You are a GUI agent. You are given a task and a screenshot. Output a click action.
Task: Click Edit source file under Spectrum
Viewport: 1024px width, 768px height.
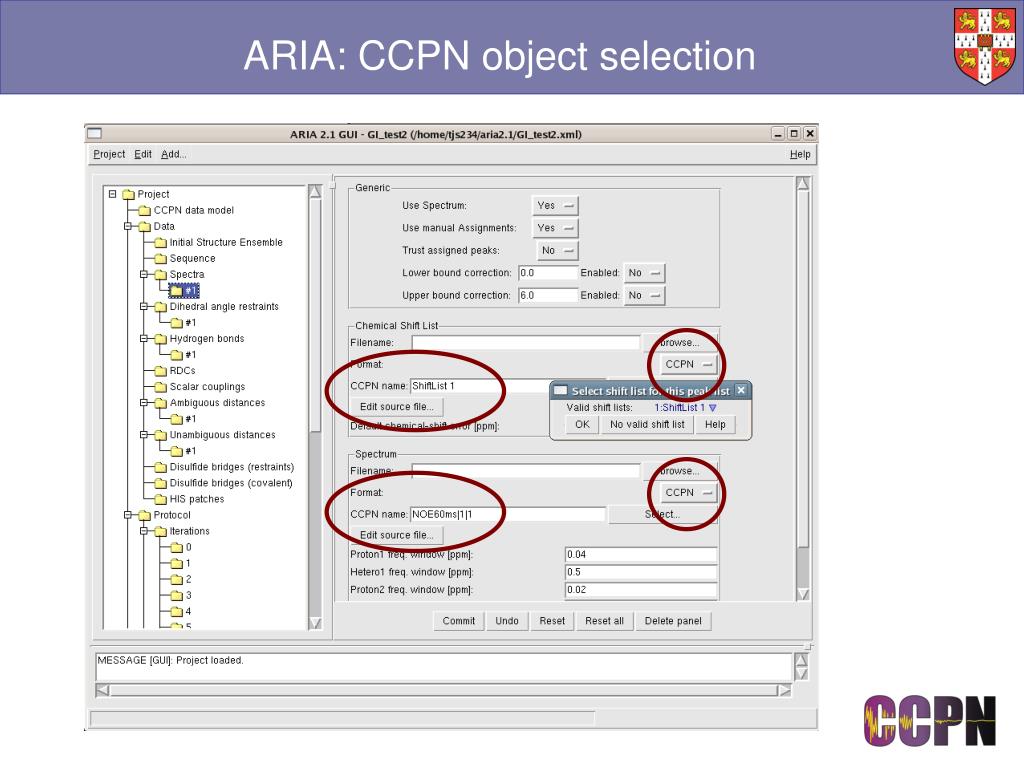pos(396,535)
